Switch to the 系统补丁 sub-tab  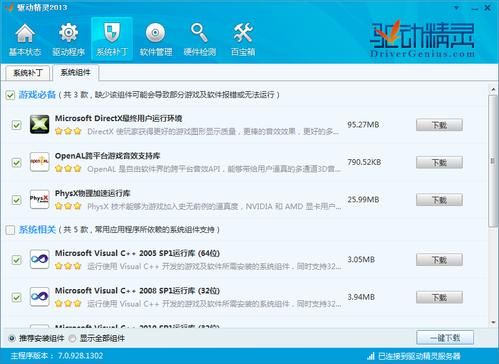[28, 73]
